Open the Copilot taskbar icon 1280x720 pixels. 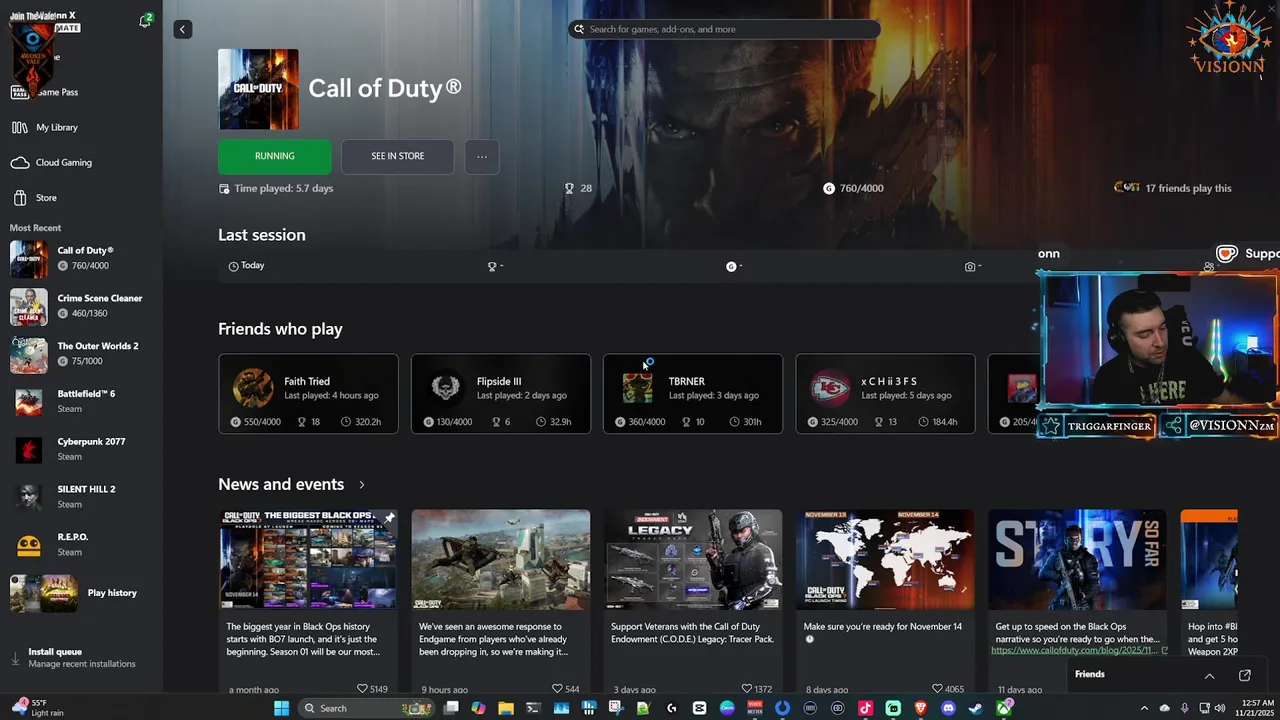pyautogui.click(x=478, y=708)
